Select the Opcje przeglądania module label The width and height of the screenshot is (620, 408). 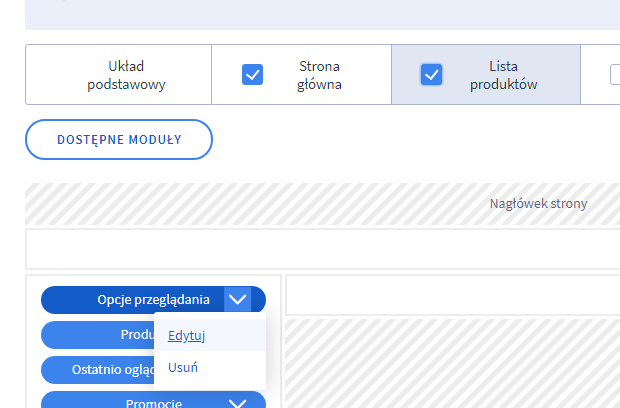point(153,299)
